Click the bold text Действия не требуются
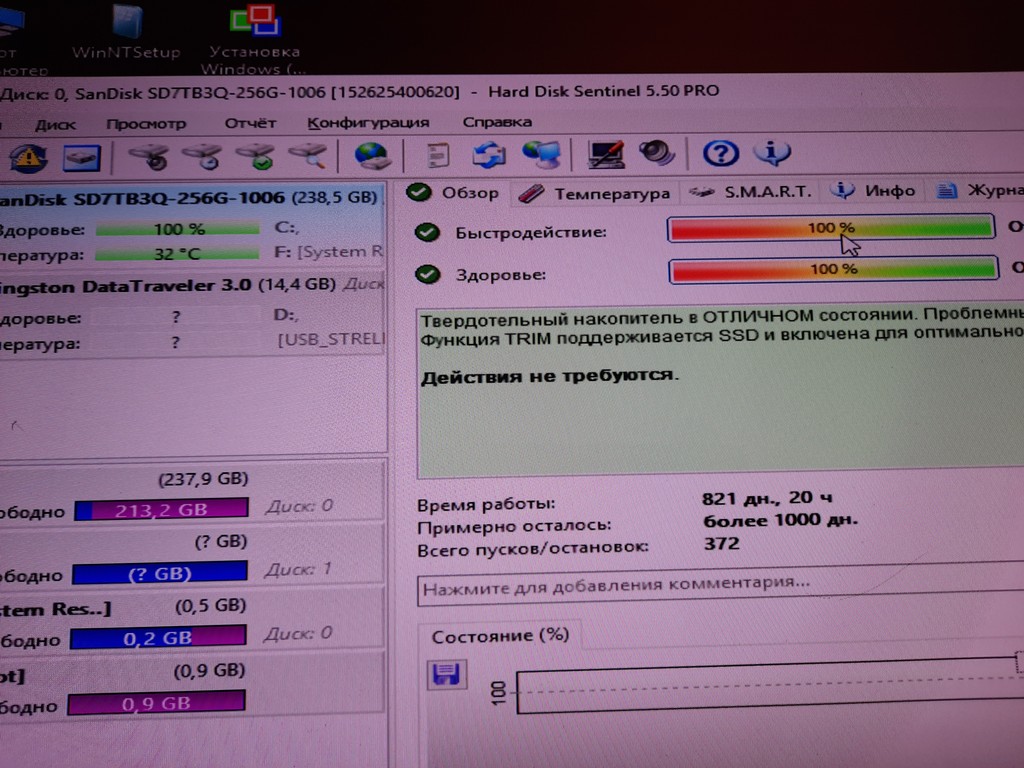The width and height of the screenshot is (1024, 768). pyautogui.click(x=550, y=376)
